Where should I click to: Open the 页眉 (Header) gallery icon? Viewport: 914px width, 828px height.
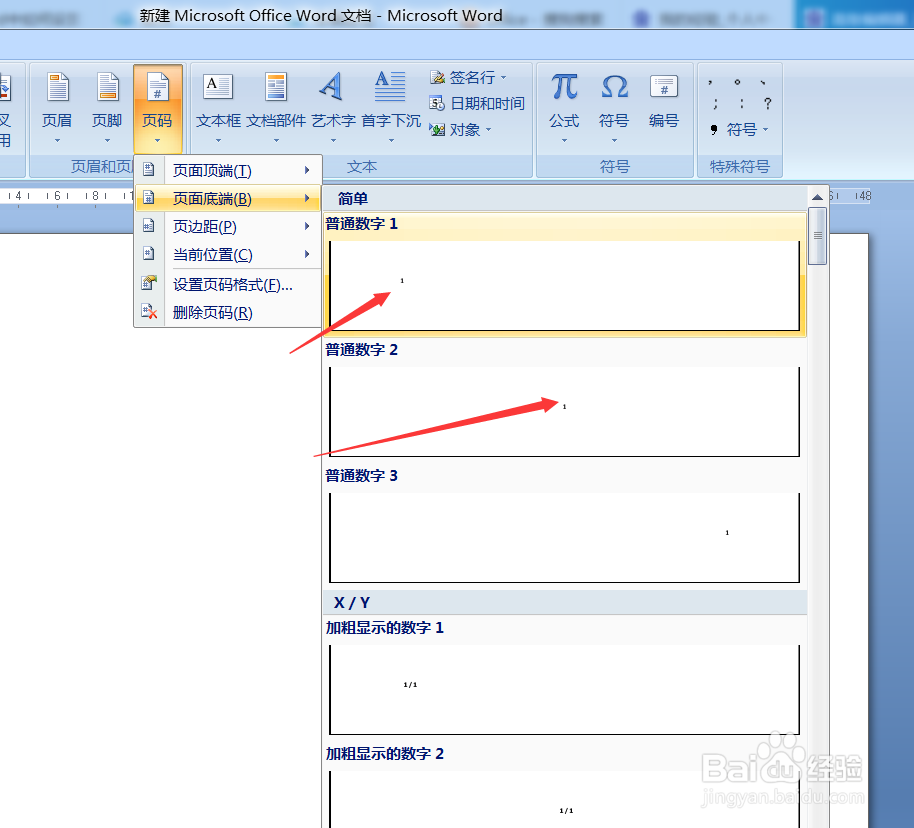[58, 87]
